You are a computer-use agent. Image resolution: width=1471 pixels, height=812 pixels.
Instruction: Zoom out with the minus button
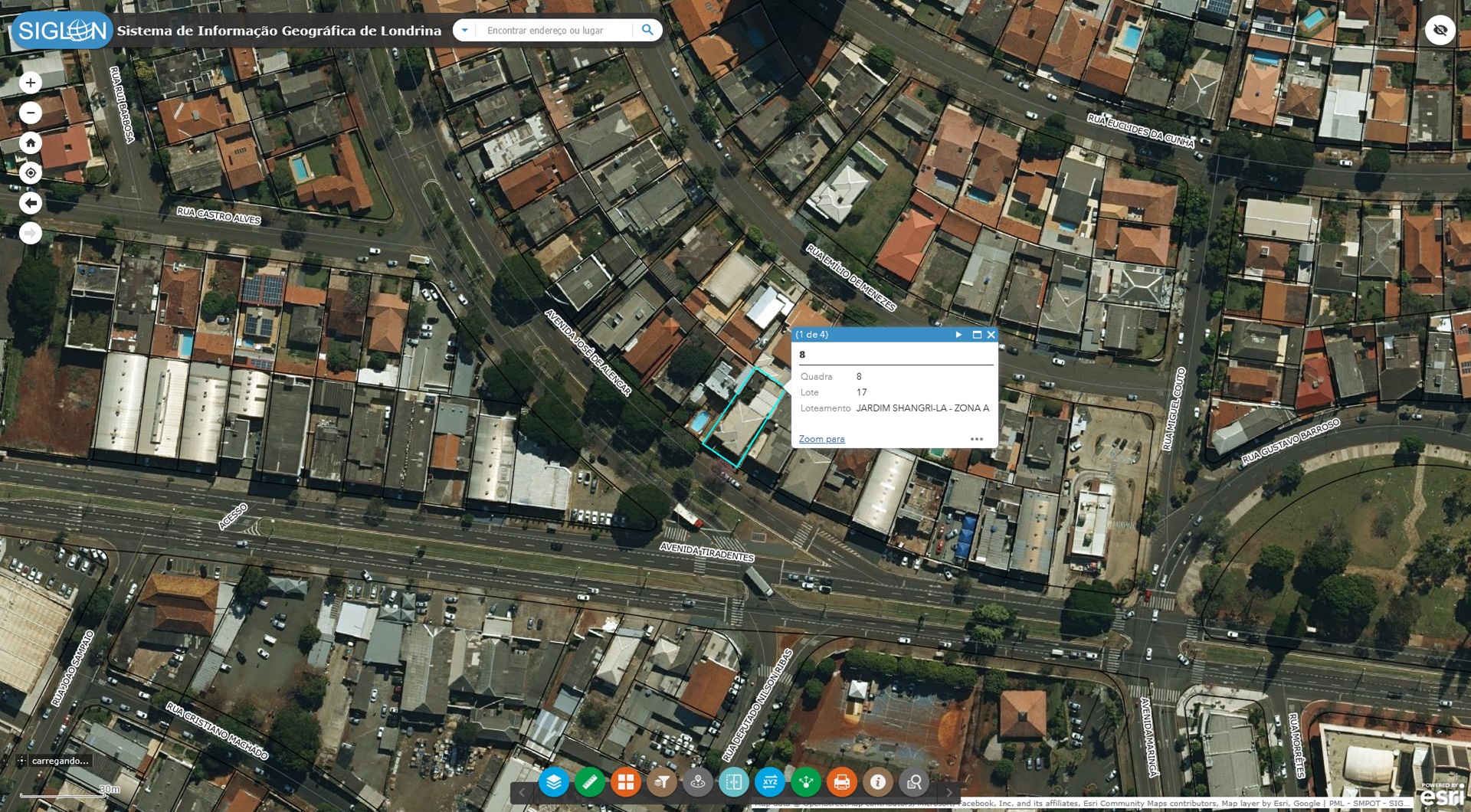(31, 113)
